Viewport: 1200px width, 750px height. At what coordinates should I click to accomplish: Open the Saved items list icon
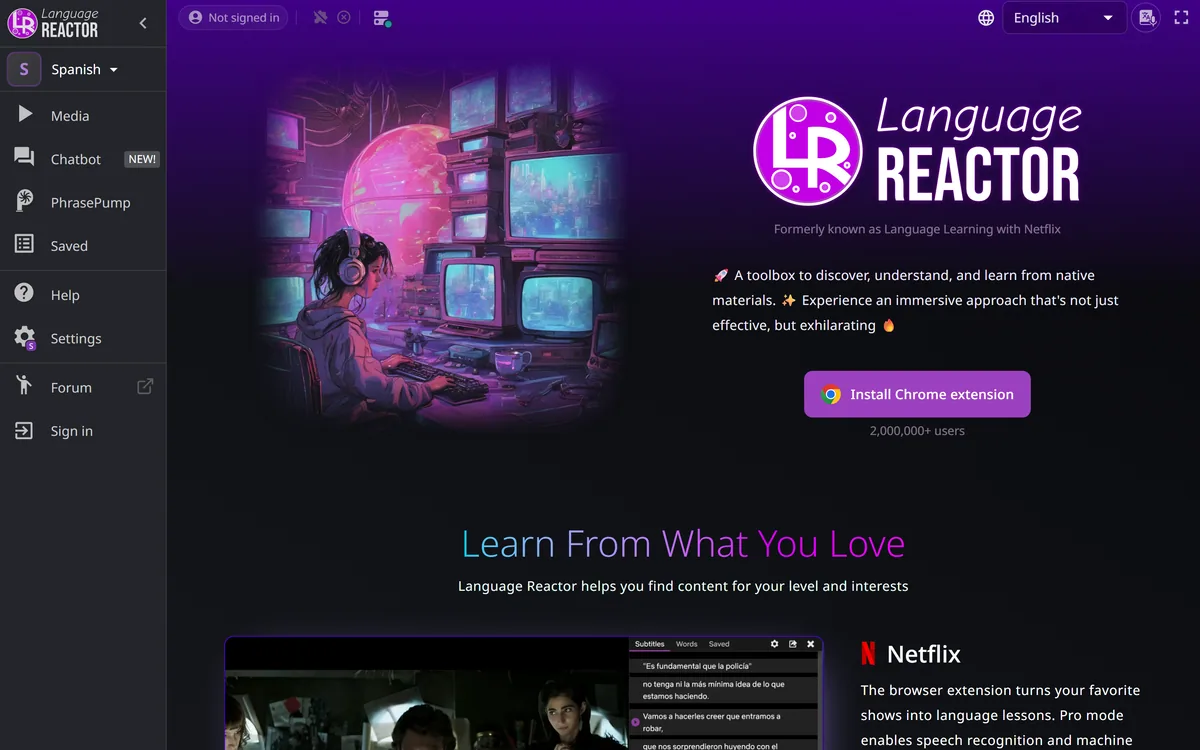[25, 245]
